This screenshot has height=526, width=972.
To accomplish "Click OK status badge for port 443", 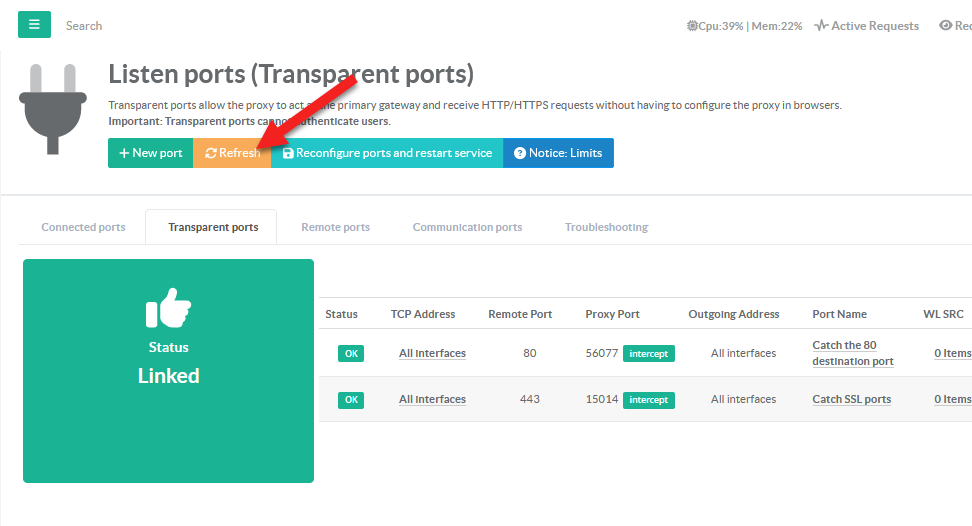I will [x=351, y=400].
